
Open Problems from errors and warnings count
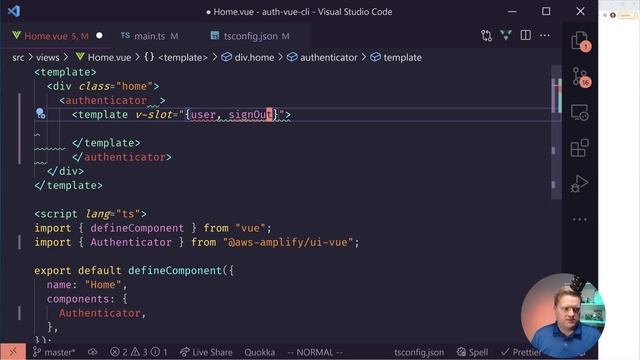(x=139, y=352)
